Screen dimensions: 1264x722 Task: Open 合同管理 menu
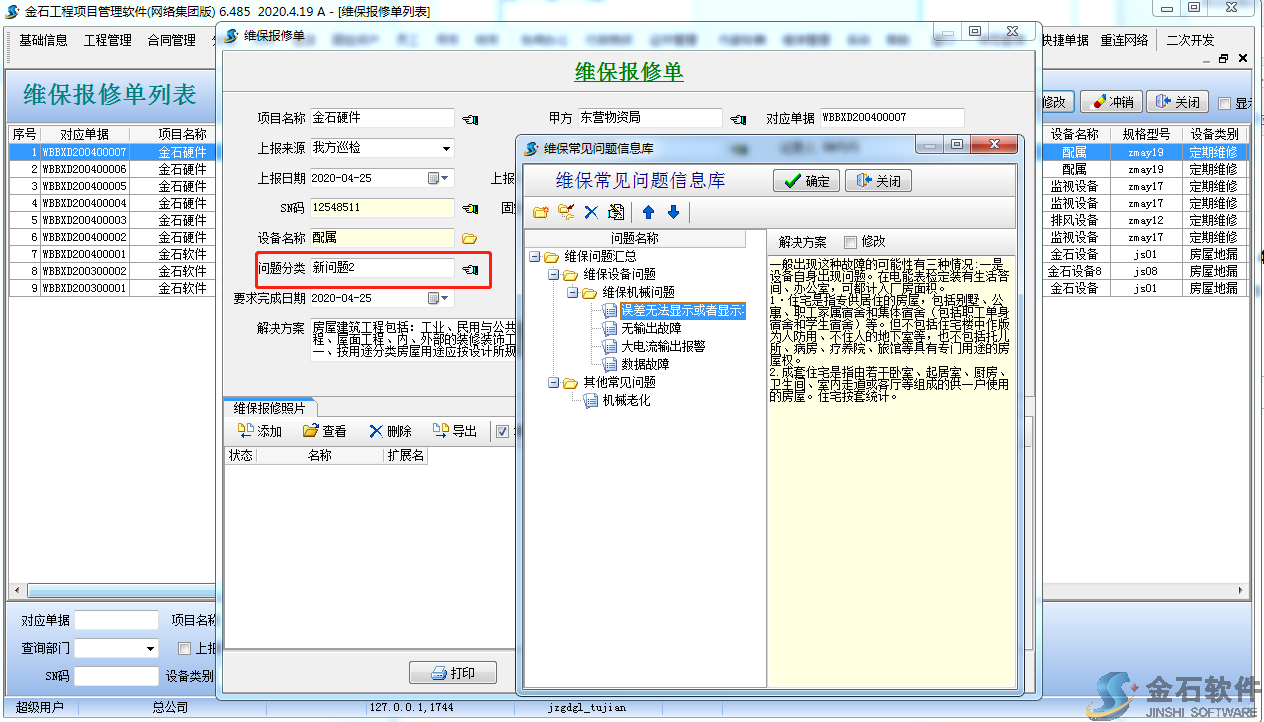[x=172, y=41]
